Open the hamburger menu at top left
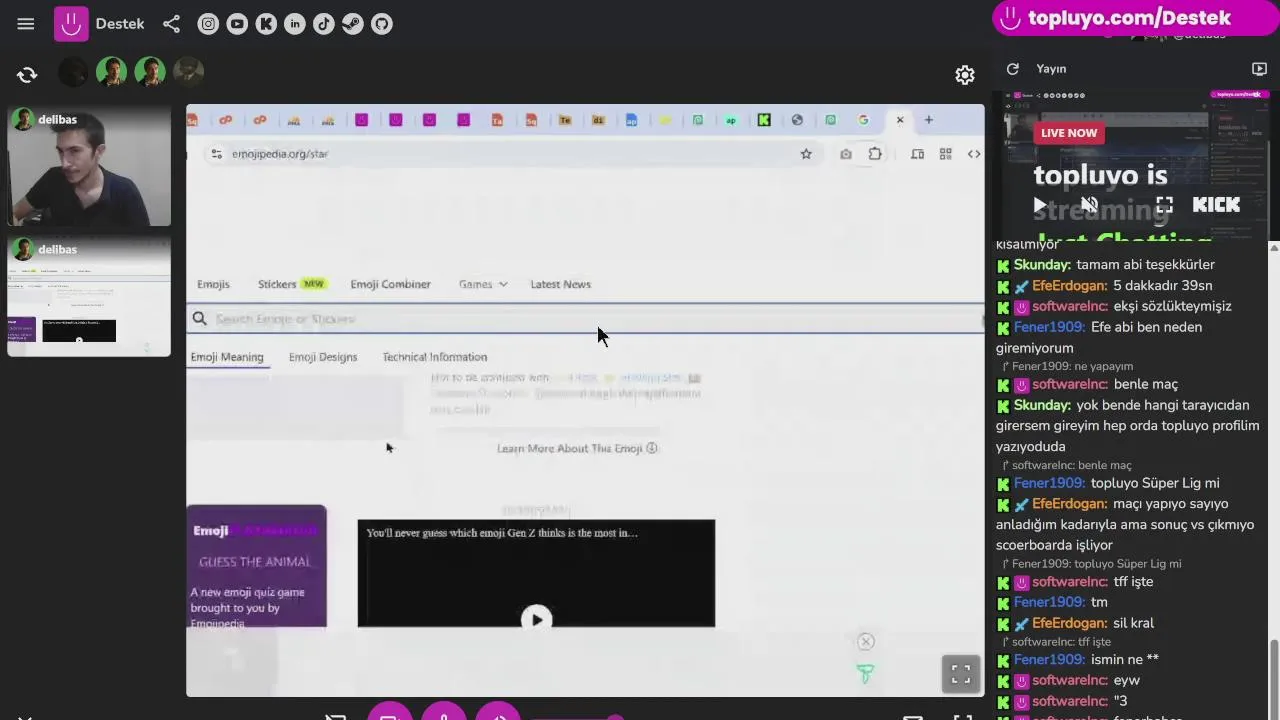Viewport: 1280px width, 720px height. [26, 24]
